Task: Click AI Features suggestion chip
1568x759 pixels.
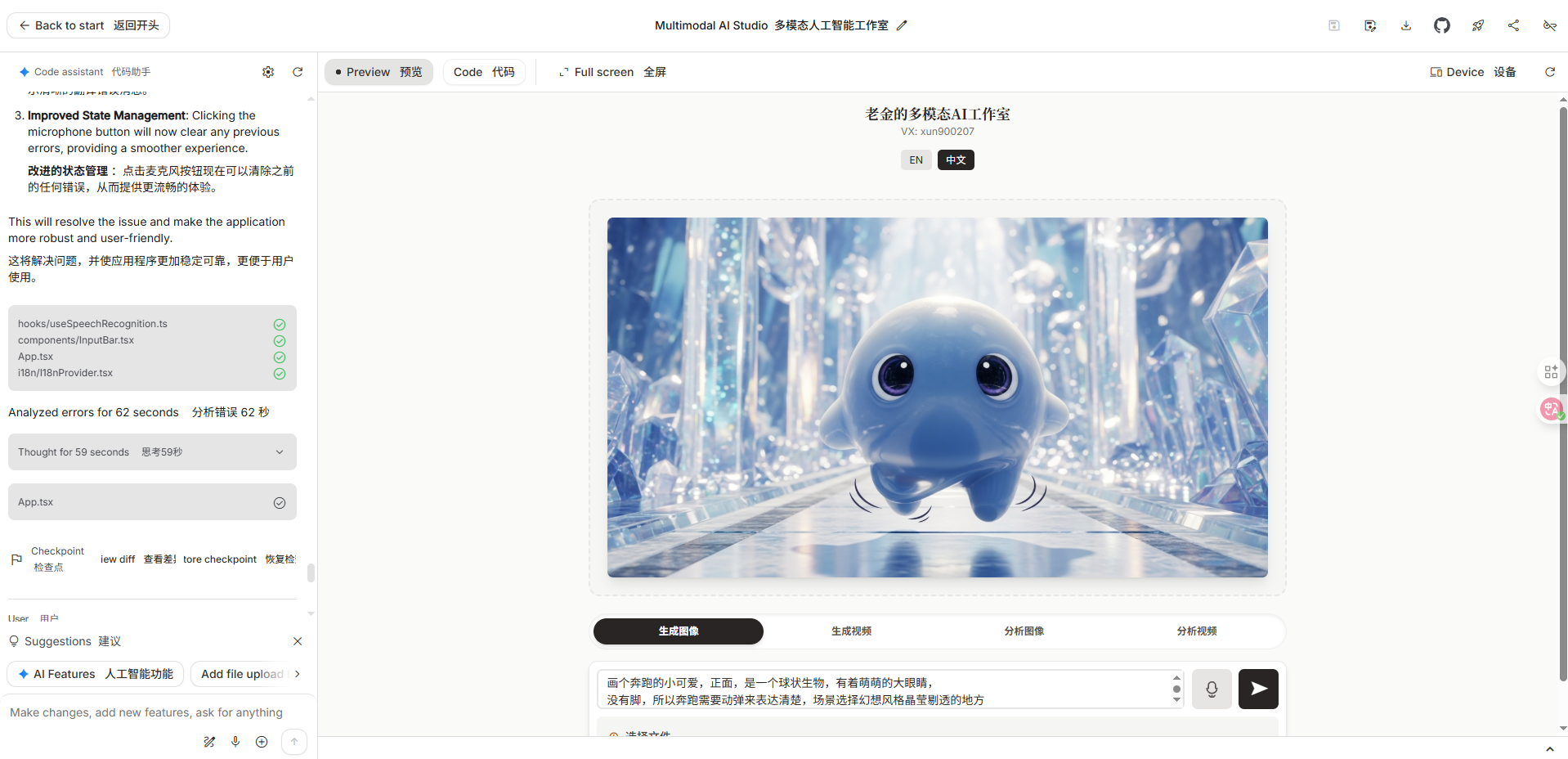Action: tap(96, 674)
